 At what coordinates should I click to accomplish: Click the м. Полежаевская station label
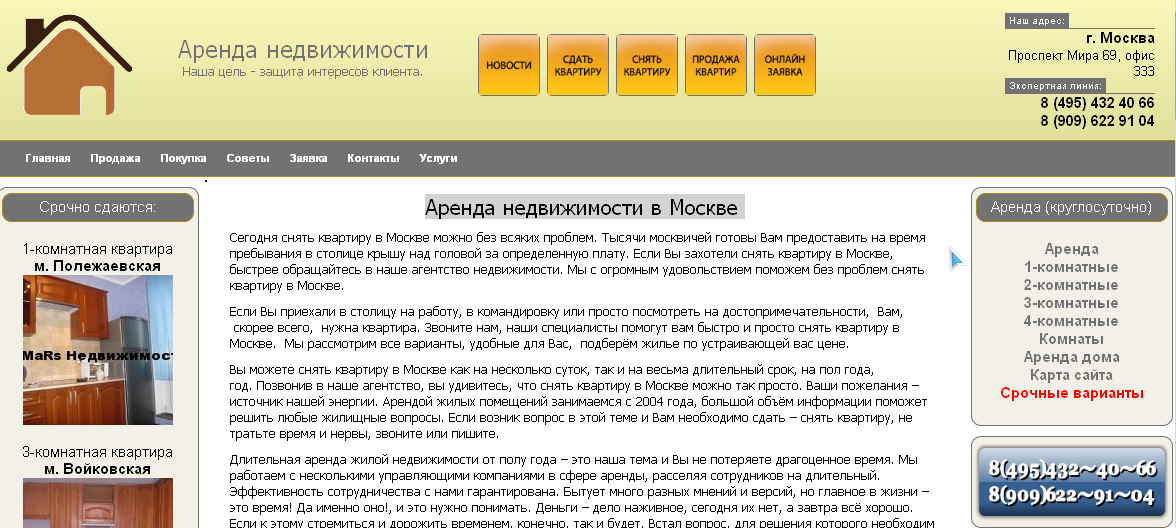[x=98, y=266]
